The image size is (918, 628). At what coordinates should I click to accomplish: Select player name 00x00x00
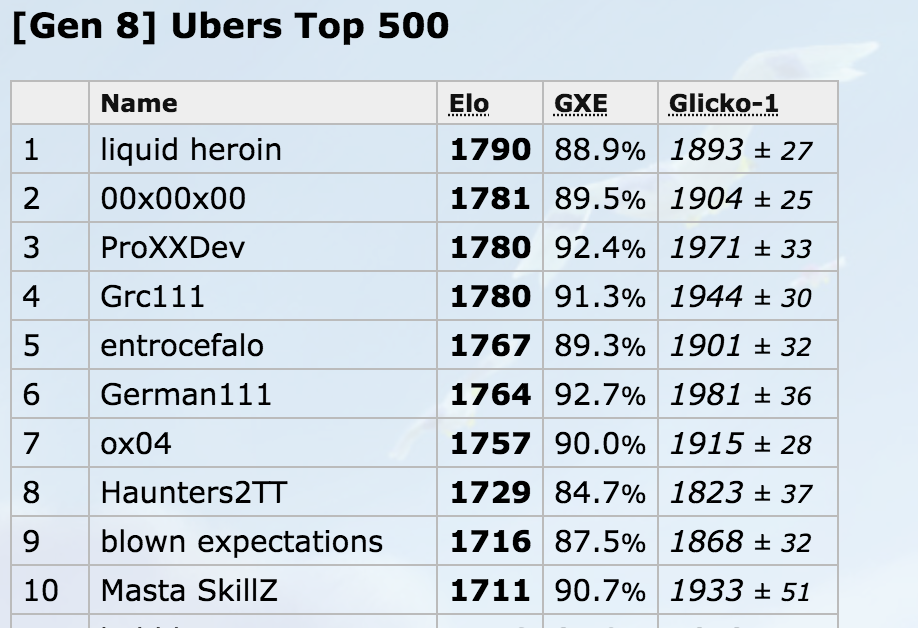pyautogui.click(x=173, y=198)
